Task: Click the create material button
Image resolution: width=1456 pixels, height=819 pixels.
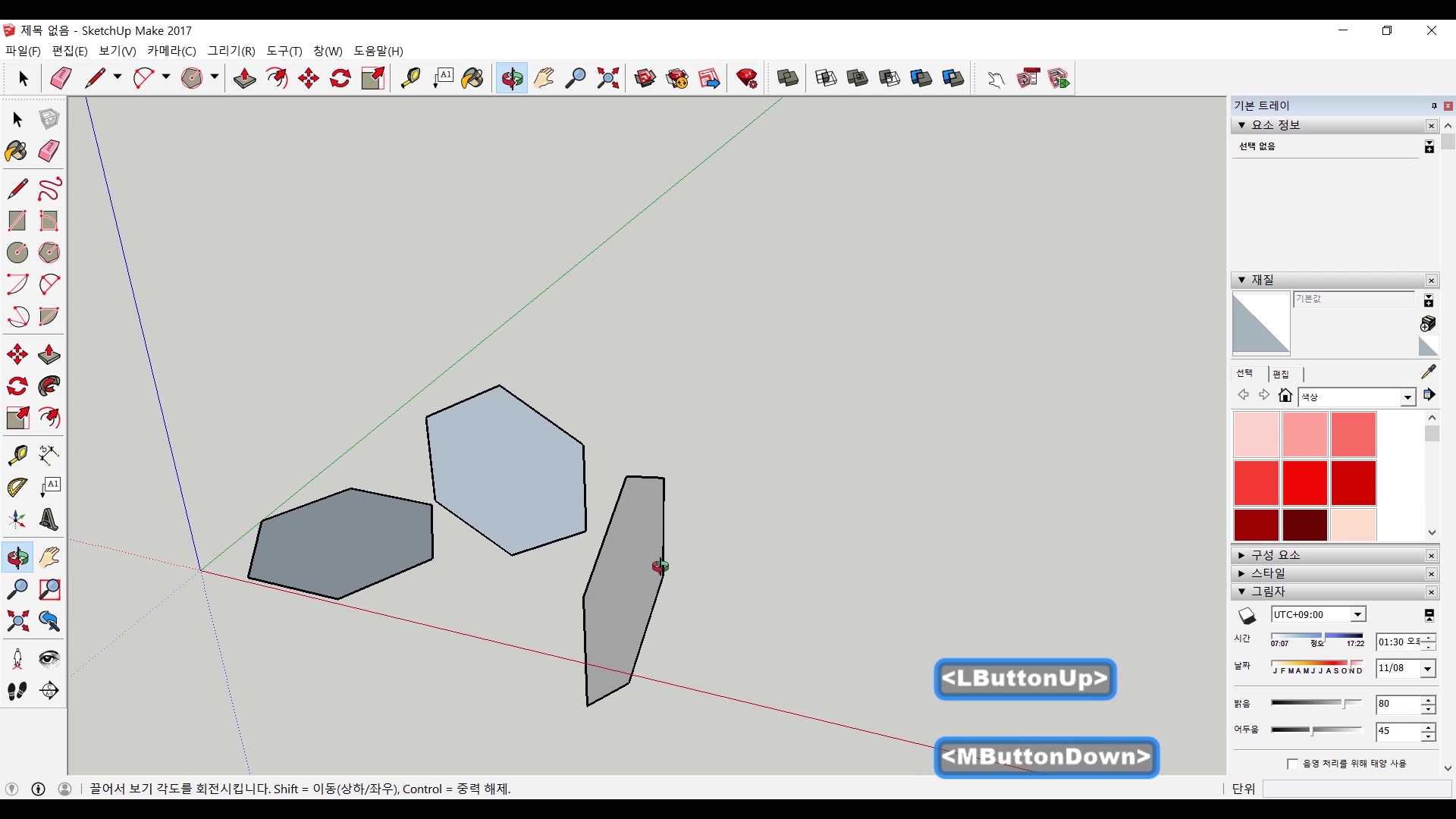Action: coord(1428,324)
